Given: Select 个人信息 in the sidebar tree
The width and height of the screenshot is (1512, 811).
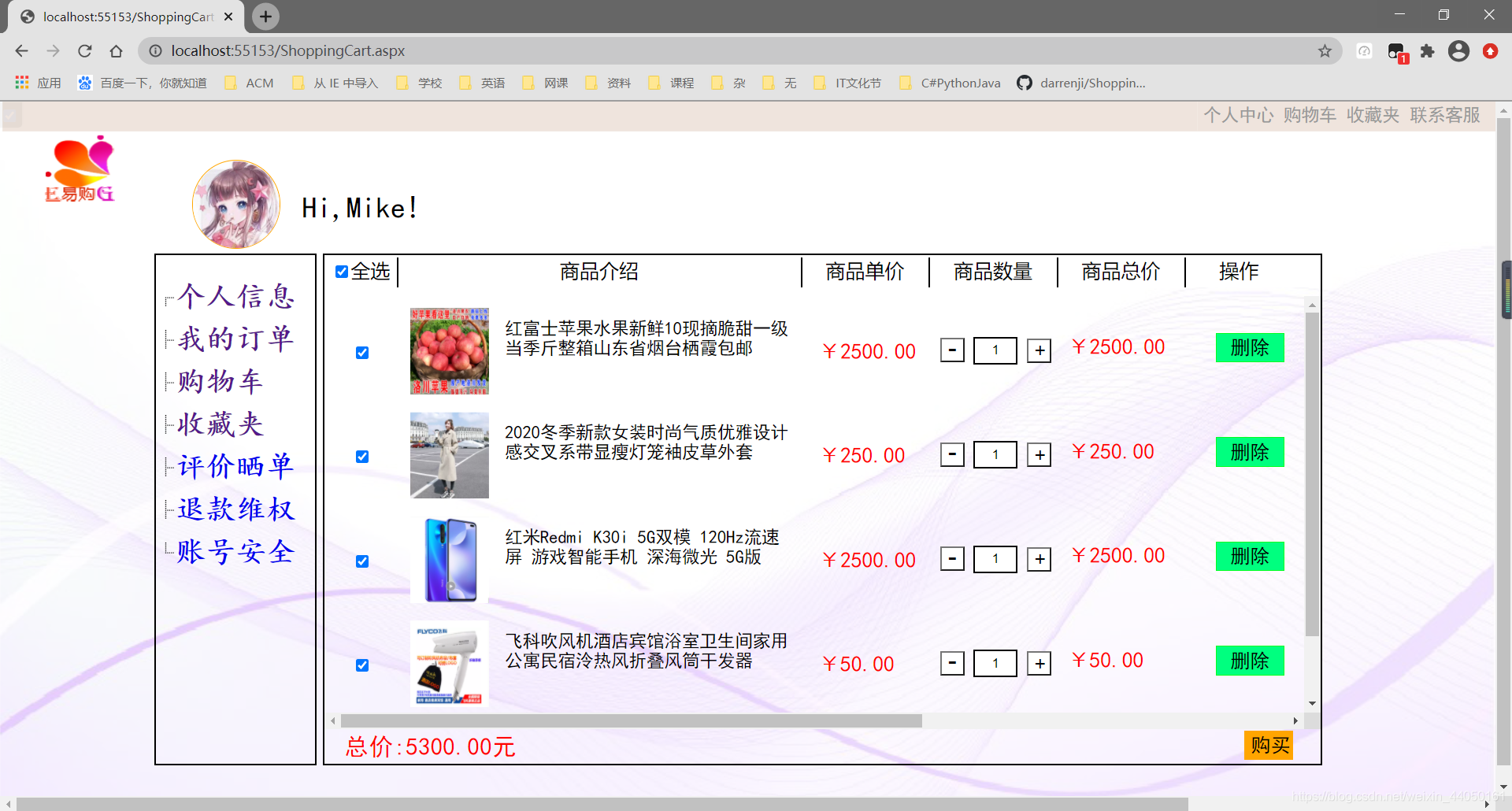Looking at the screenshot, I should tap(235, 297).
